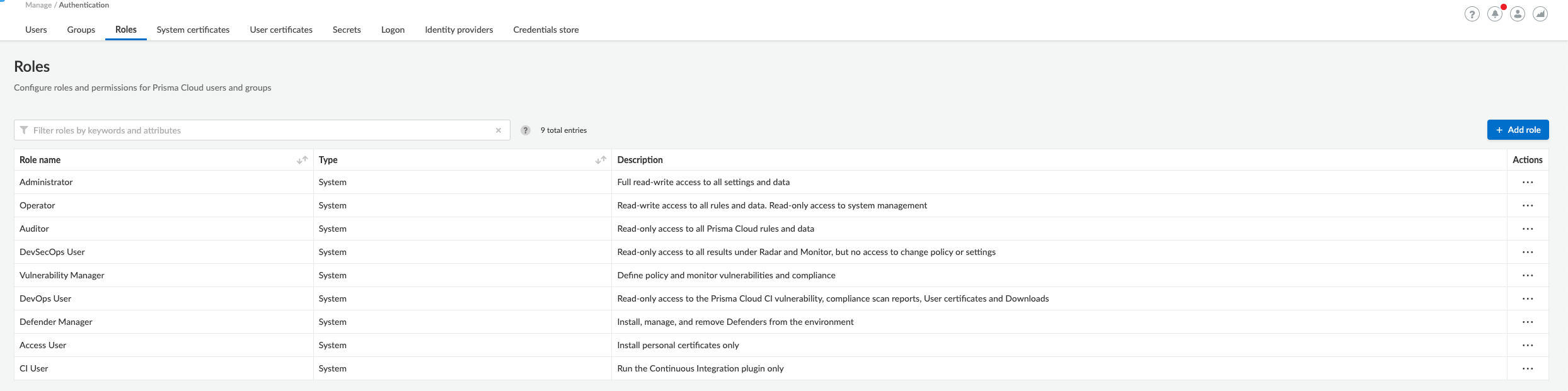Open the User certificates tab
This screenshot has width=1568, height=391.
point(281,30)
